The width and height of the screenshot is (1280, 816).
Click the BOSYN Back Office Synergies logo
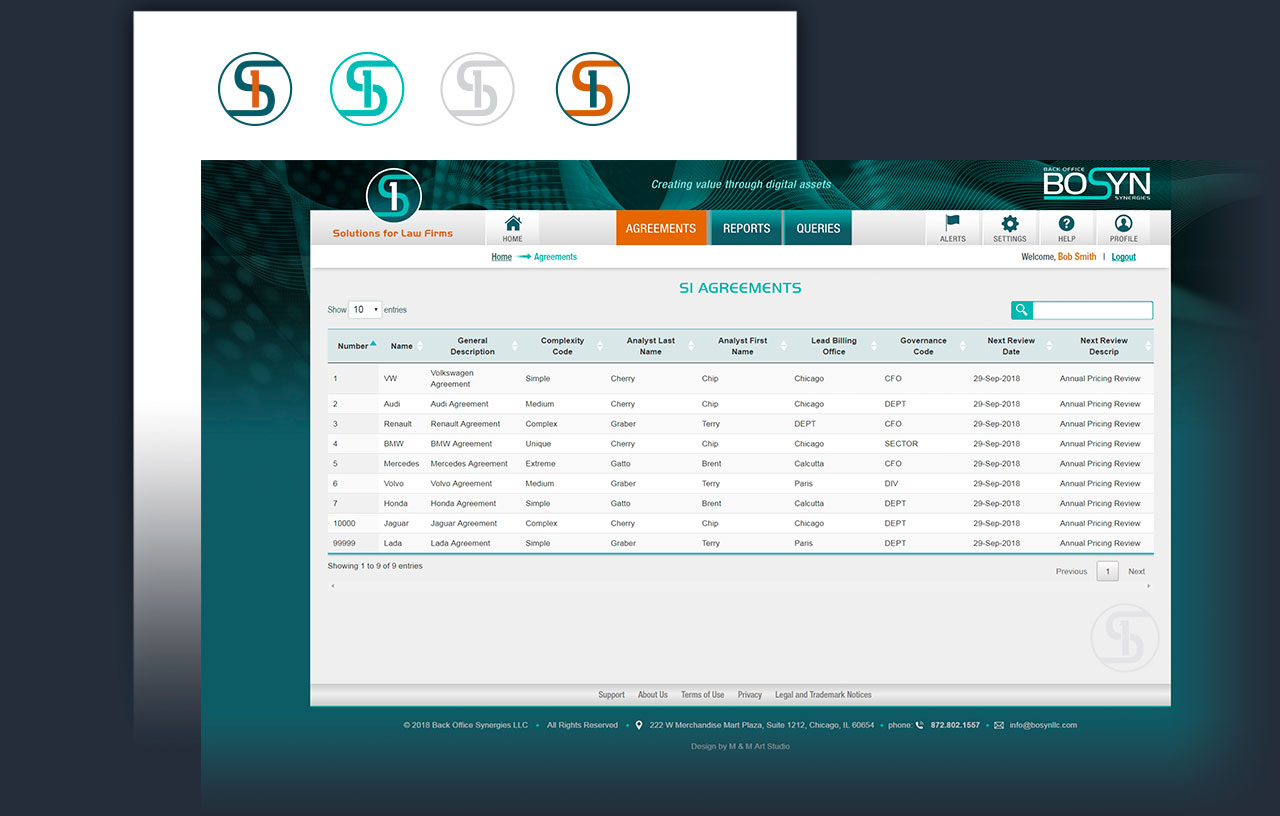[x=1096, y=184]
